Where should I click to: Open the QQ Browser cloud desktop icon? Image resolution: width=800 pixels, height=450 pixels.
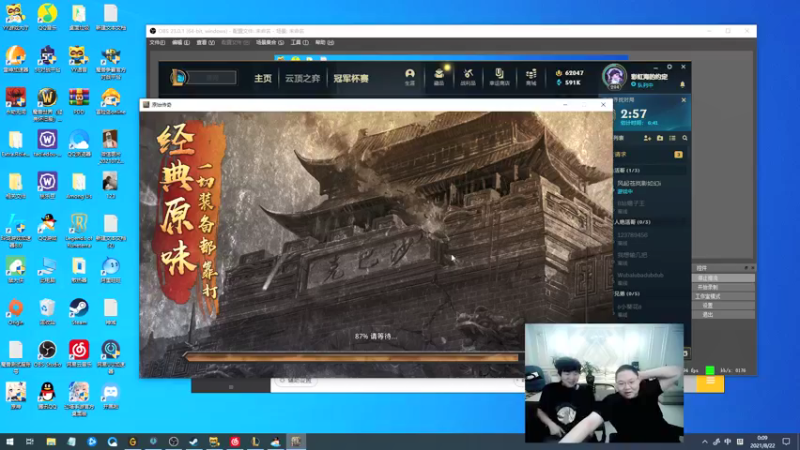(x=79, y=143)
